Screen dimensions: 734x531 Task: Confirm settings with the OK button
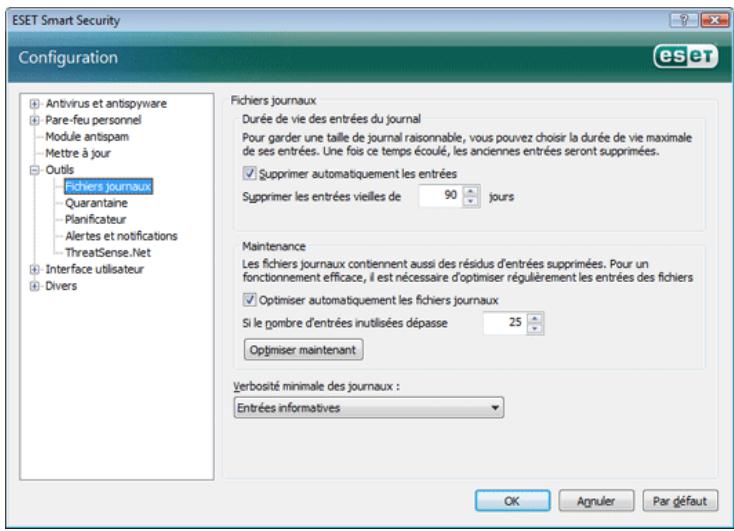tap(513, 501)
